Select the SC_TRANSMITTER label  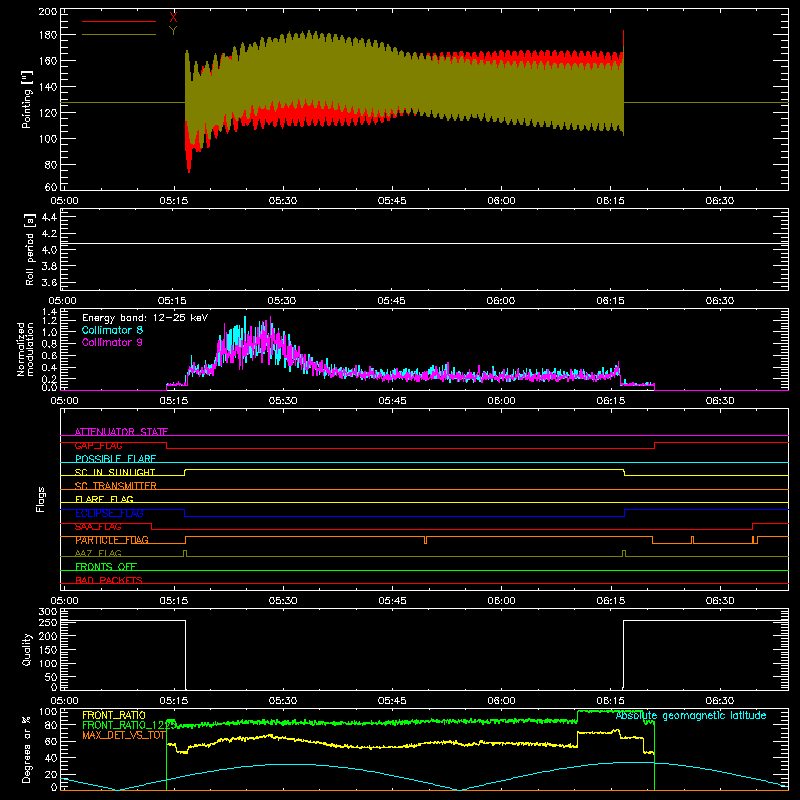[116, 486]
